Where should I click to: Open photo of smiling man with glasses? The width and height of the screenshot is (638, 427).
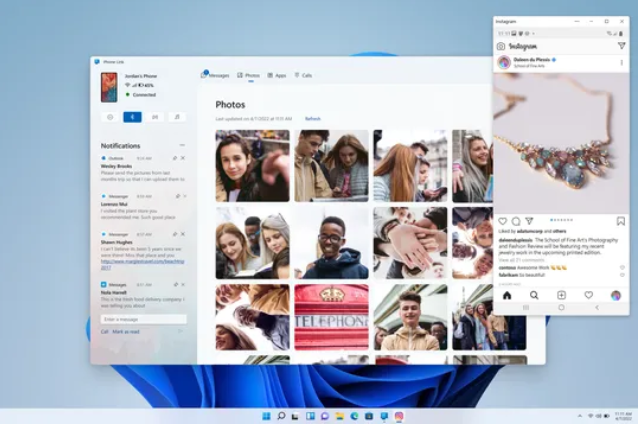click(x=332, y=243)
